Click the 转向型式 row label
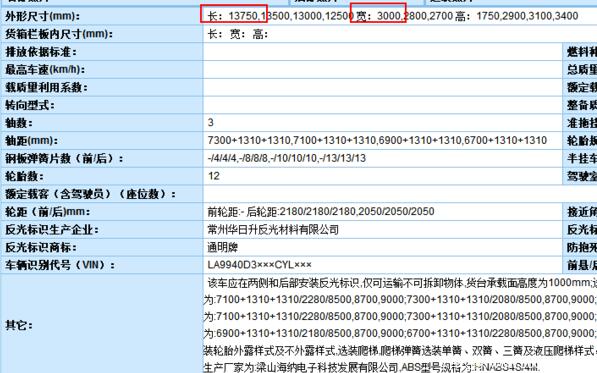Viewport: 597px width, 373px height. (x=30, y=105)
